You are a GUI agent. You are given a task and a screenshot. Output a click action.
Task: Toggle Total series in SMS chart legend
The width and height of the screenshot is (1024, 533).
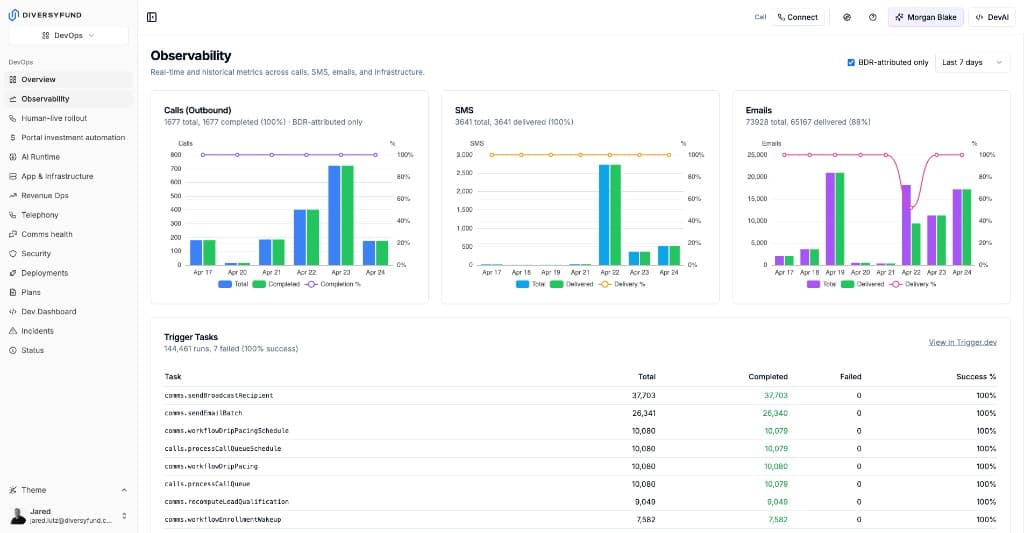click(530, 284)
